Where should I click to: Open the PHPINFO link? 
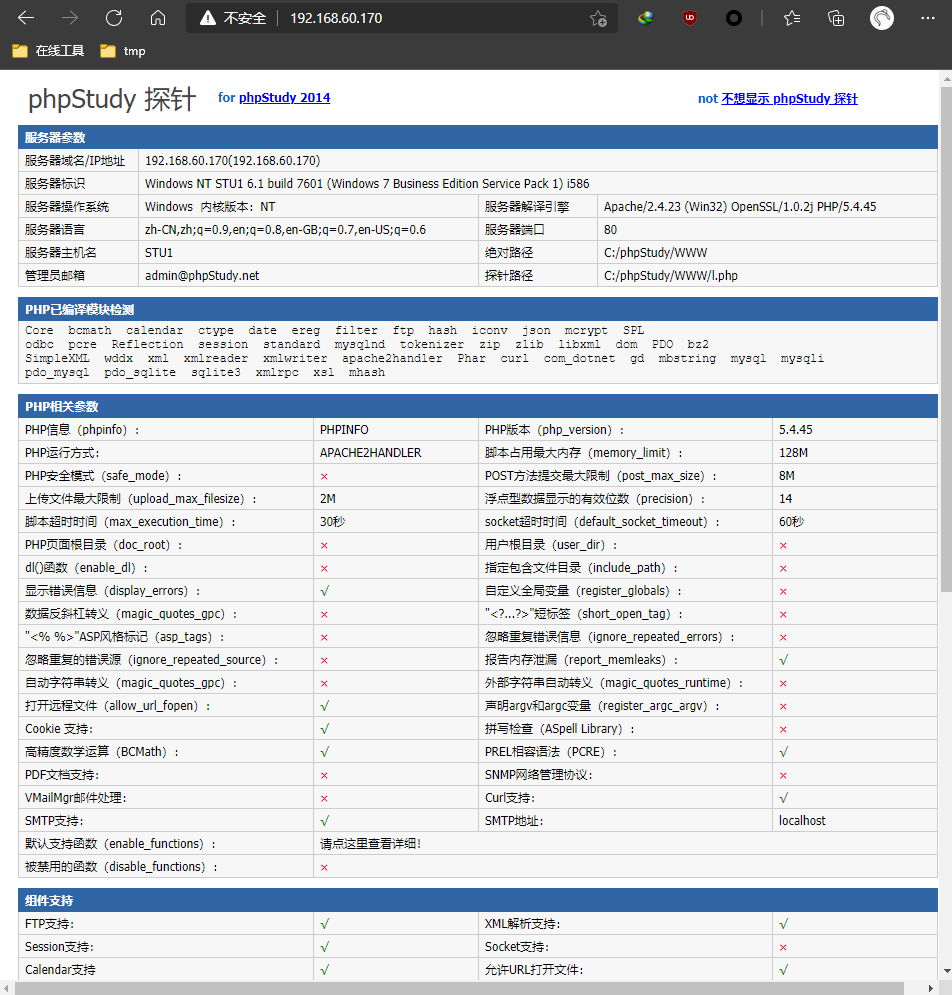[x=344, y=430]
